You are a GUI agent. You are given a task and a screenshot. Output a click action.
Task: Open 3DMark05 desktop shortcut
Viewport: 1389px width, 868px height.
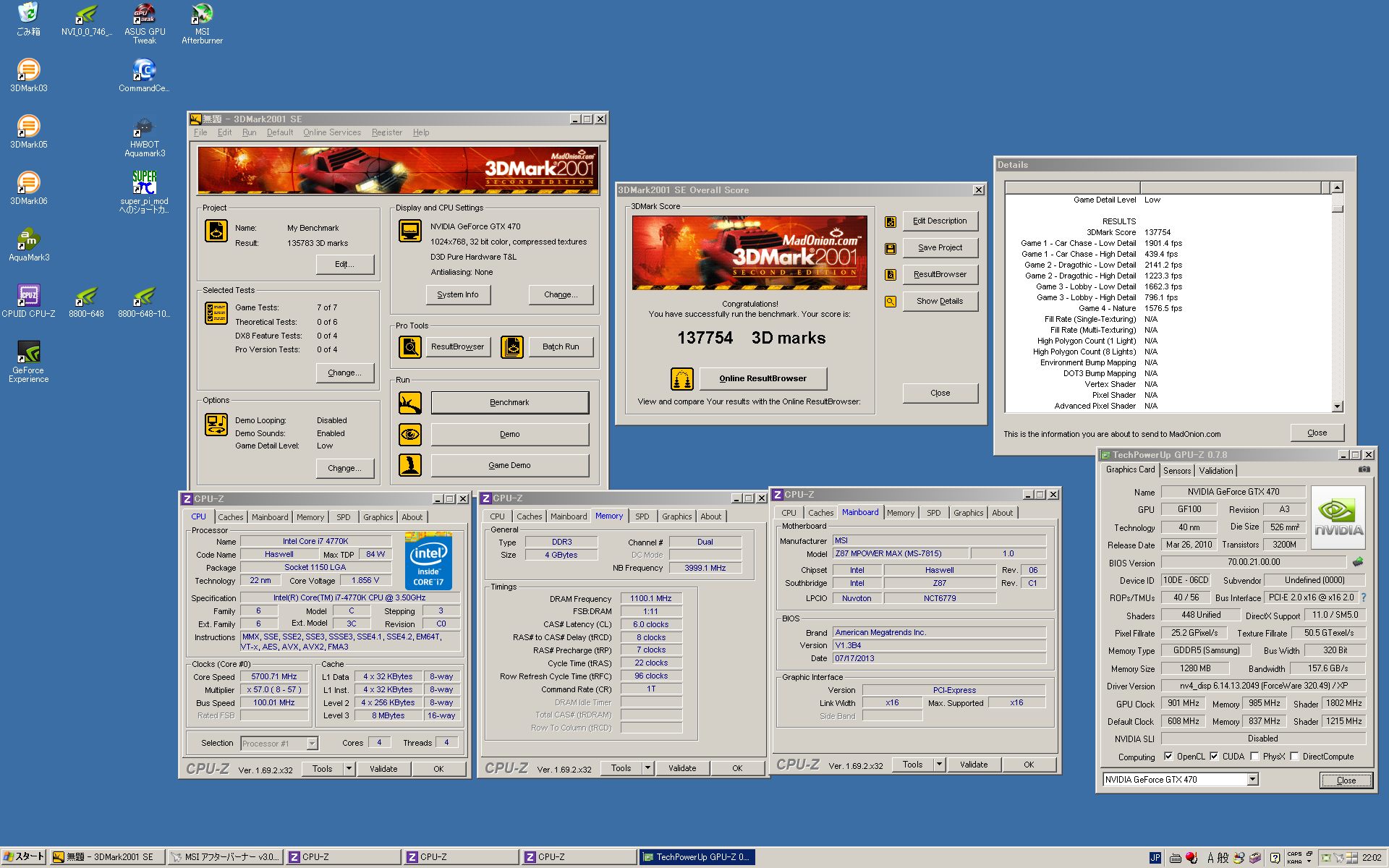(x=28, y=131)
